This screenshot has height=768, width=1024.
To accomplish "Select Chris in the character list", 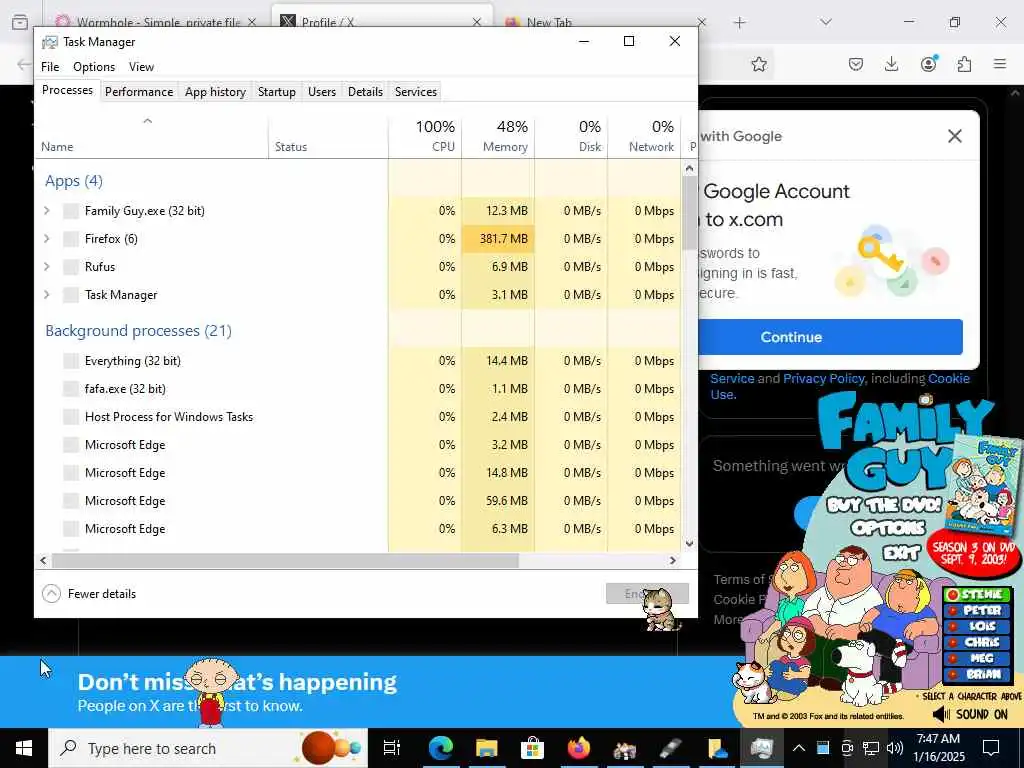I will point(977,643).
